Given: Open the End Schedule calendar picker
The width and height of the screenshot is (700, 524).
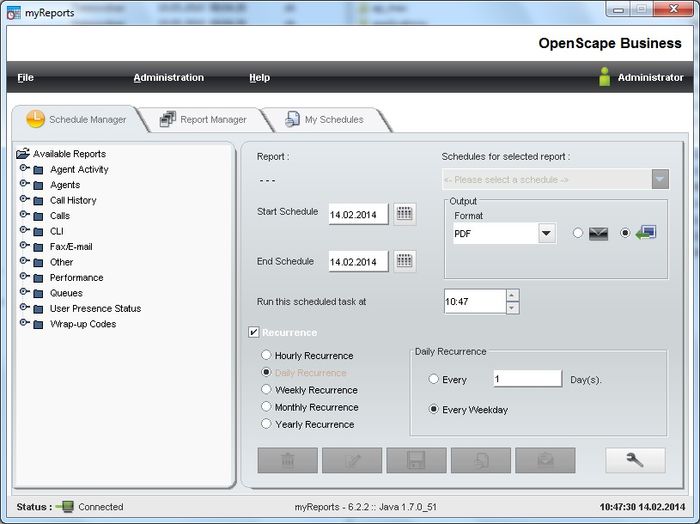Looking at the screenshot, I should [x=404, y=261].
